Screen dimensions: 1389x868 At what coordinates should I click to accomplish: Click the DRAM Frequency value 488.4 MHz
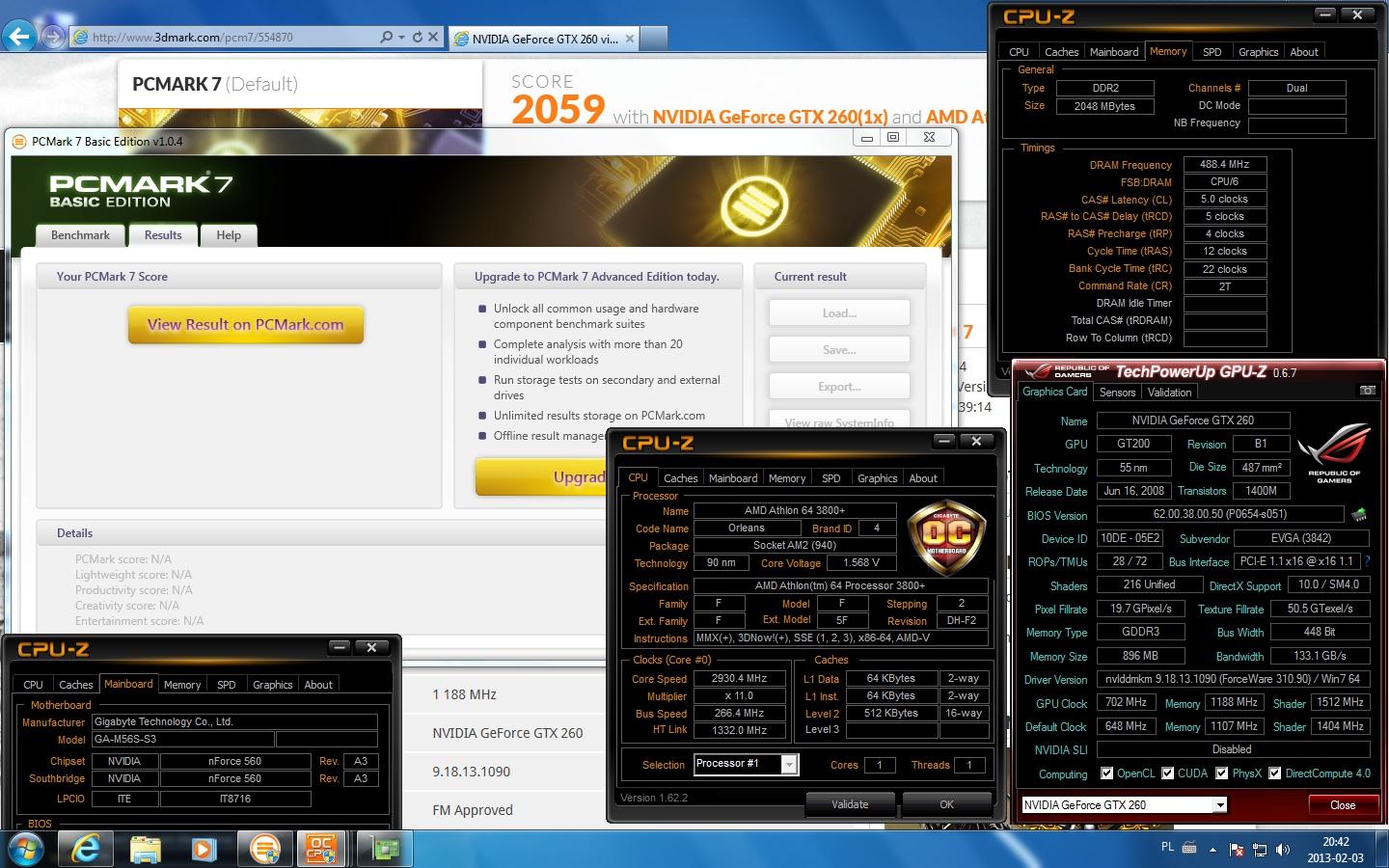pyautogui.click(x=1224, y=165)
